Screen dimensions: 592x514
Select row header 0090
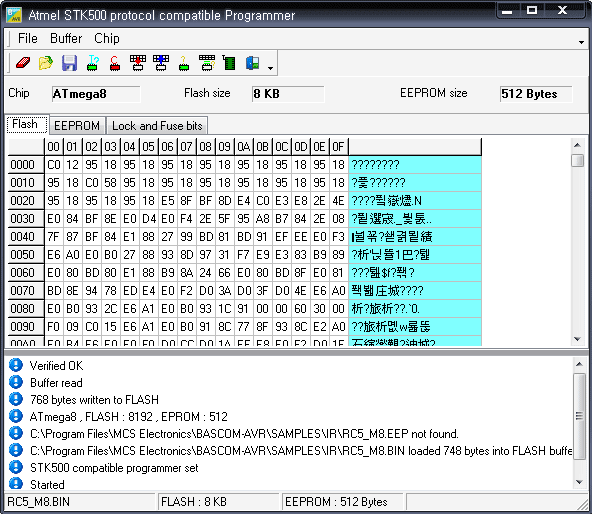click(x=26, y=327)
